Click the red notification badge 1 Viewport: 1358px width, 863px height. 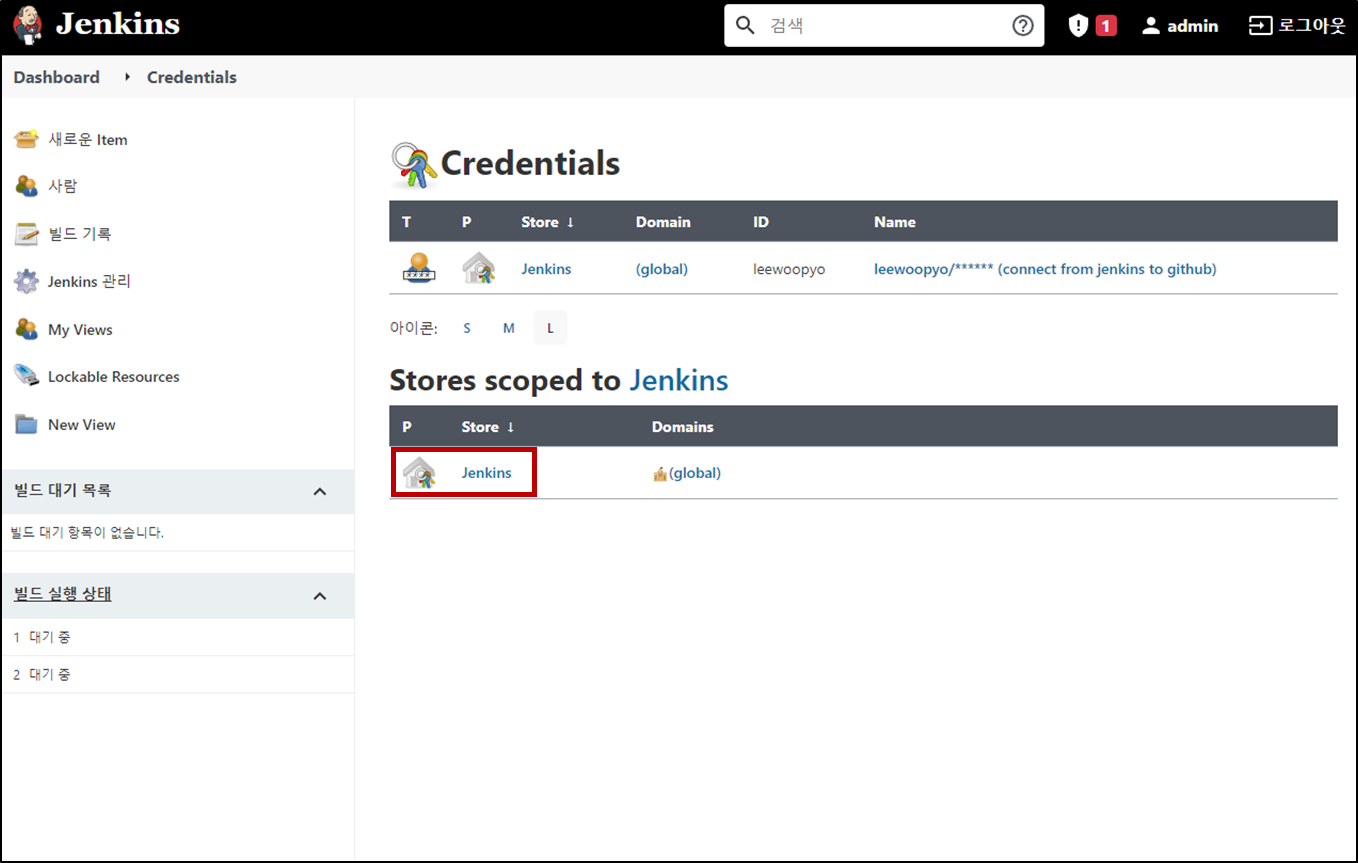[1106, 26]
